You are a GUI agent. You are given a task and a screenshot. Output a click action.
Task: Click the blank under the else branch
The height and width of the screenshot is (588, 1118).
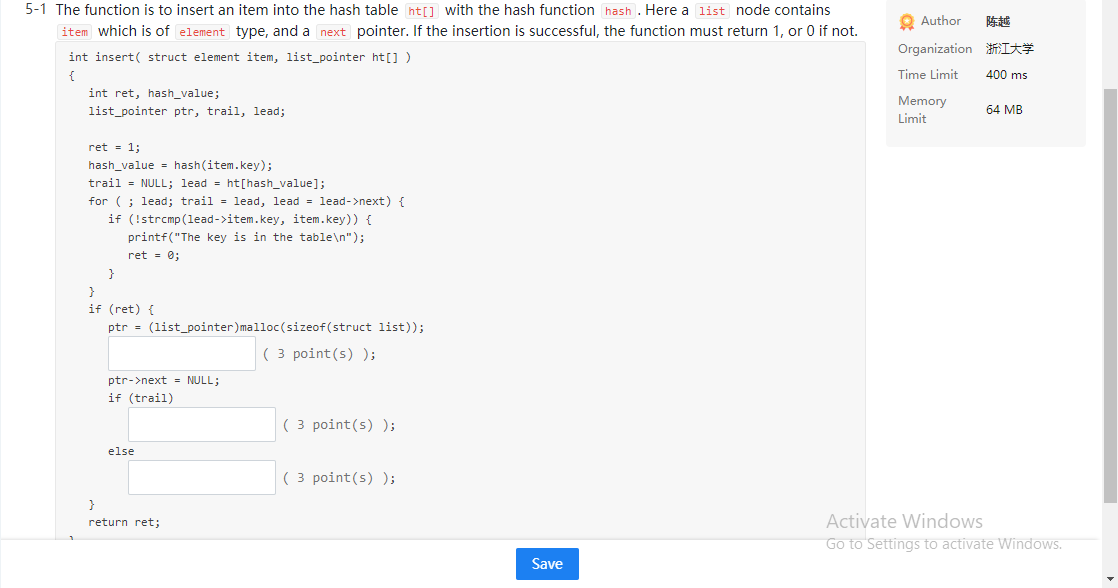coord(201,477)
